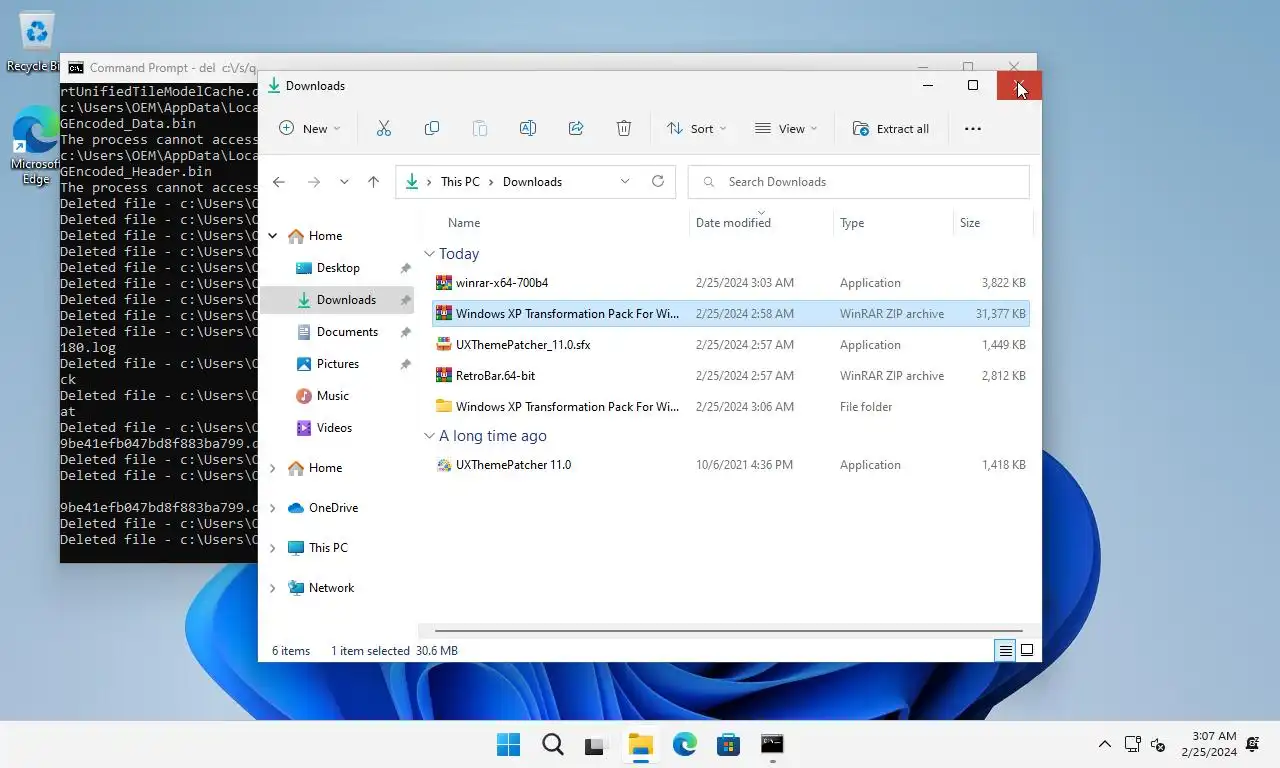Open Microsoft Store from taskbar
The width and height of the screenshot is (1280, 768).
click(728, 744)
